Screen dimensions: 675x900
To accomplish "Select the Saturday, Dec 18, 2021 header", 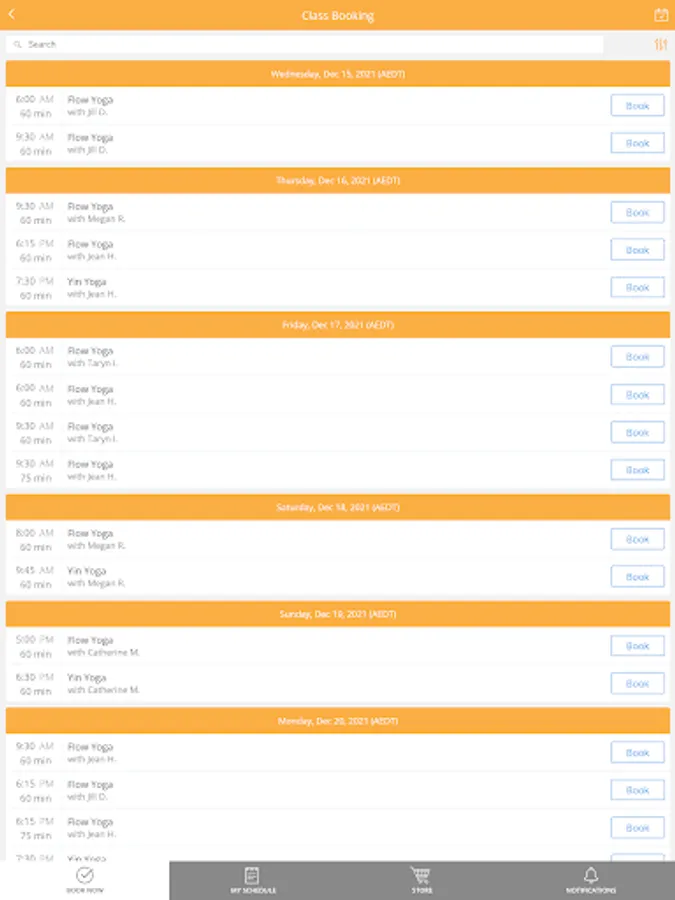I will 338,508.
